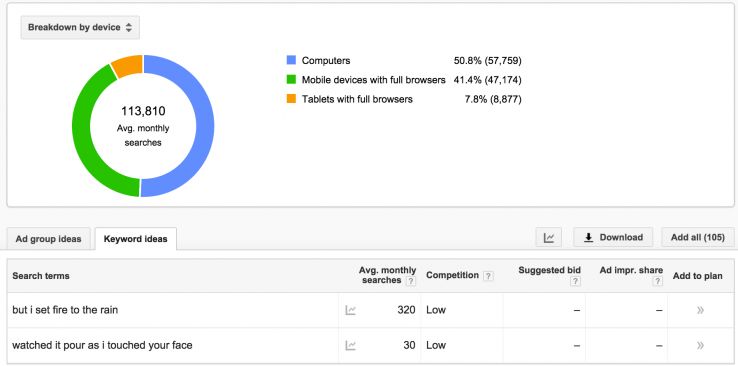Select the blue Computers legend swatch
The image size is (738, 366).
291,60
